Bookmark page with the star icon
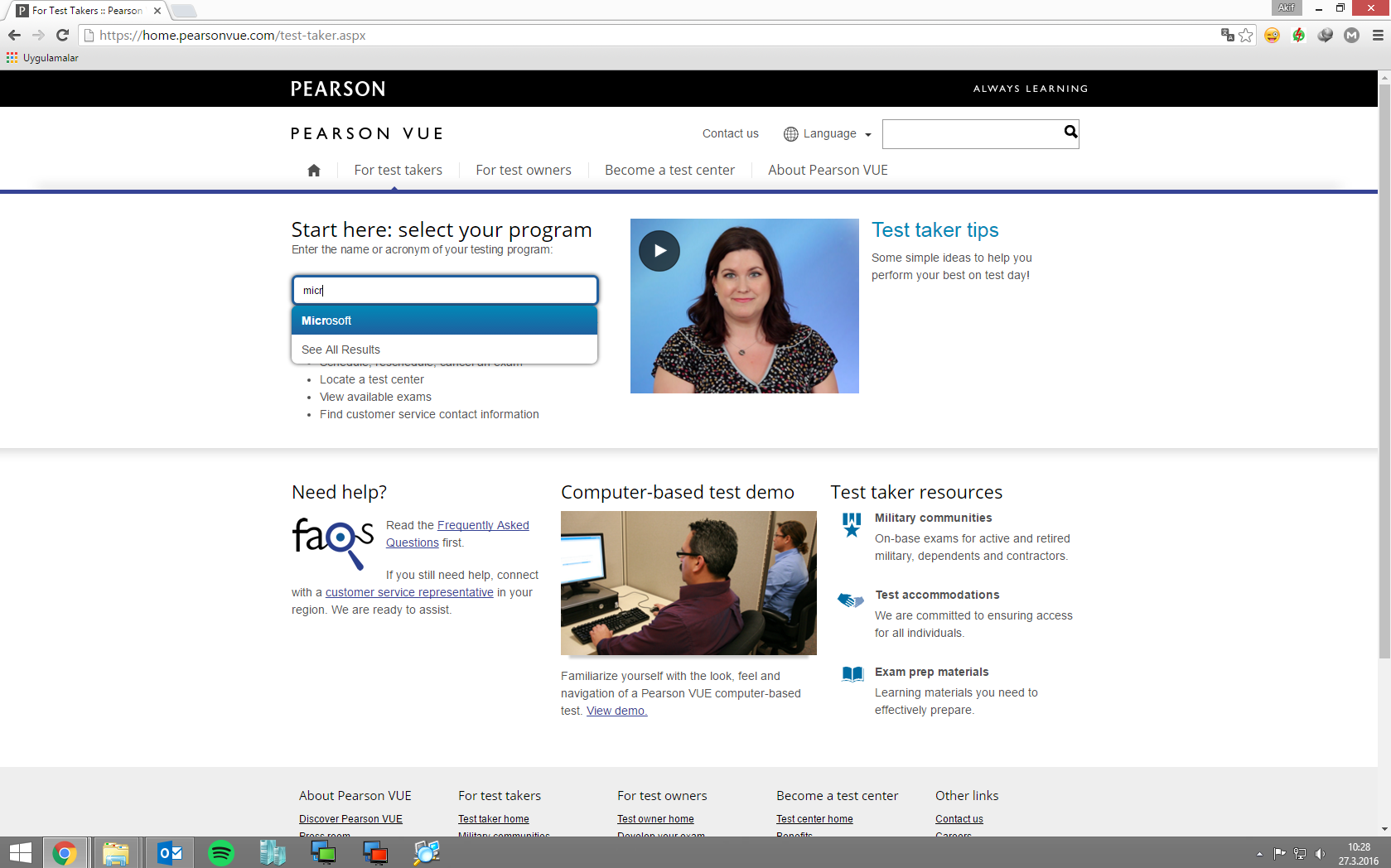Screen dimensions: 1391x868 pyautogui.click(x=1245, y=36)
